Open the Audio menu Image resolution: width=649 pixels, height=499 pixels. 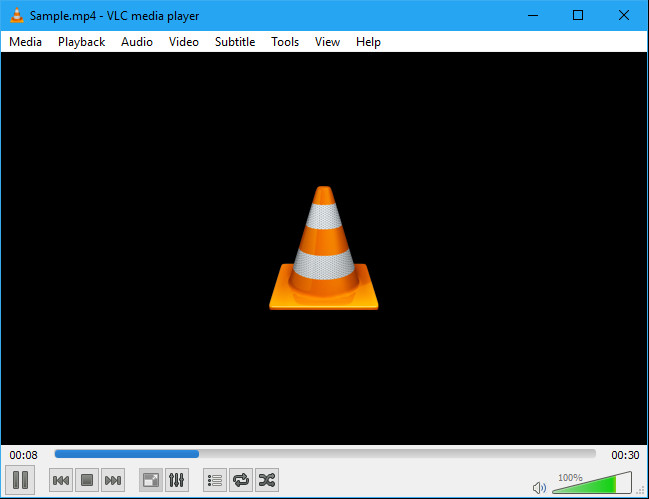click(137, 42)
